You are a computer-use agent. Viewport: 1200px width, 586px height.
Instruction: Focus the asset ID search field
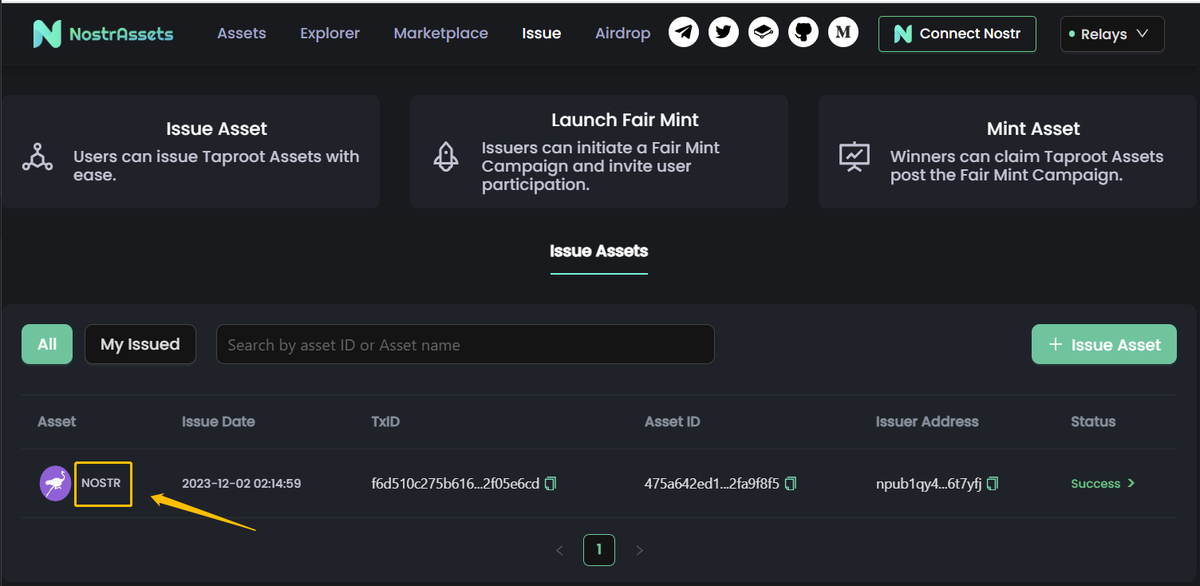[465, 344]
